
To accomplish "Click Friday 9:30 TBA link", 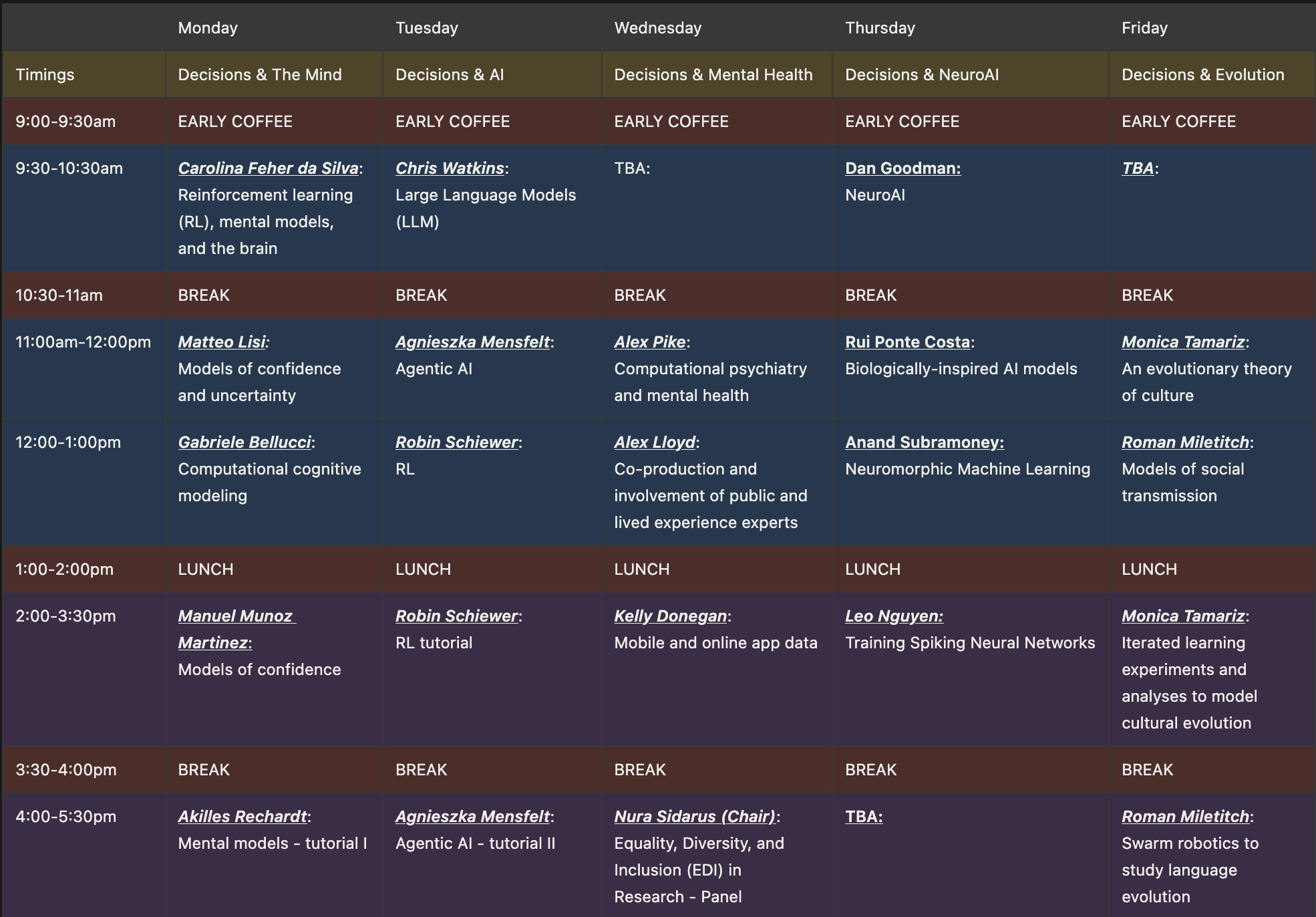I will point(1138,168).
